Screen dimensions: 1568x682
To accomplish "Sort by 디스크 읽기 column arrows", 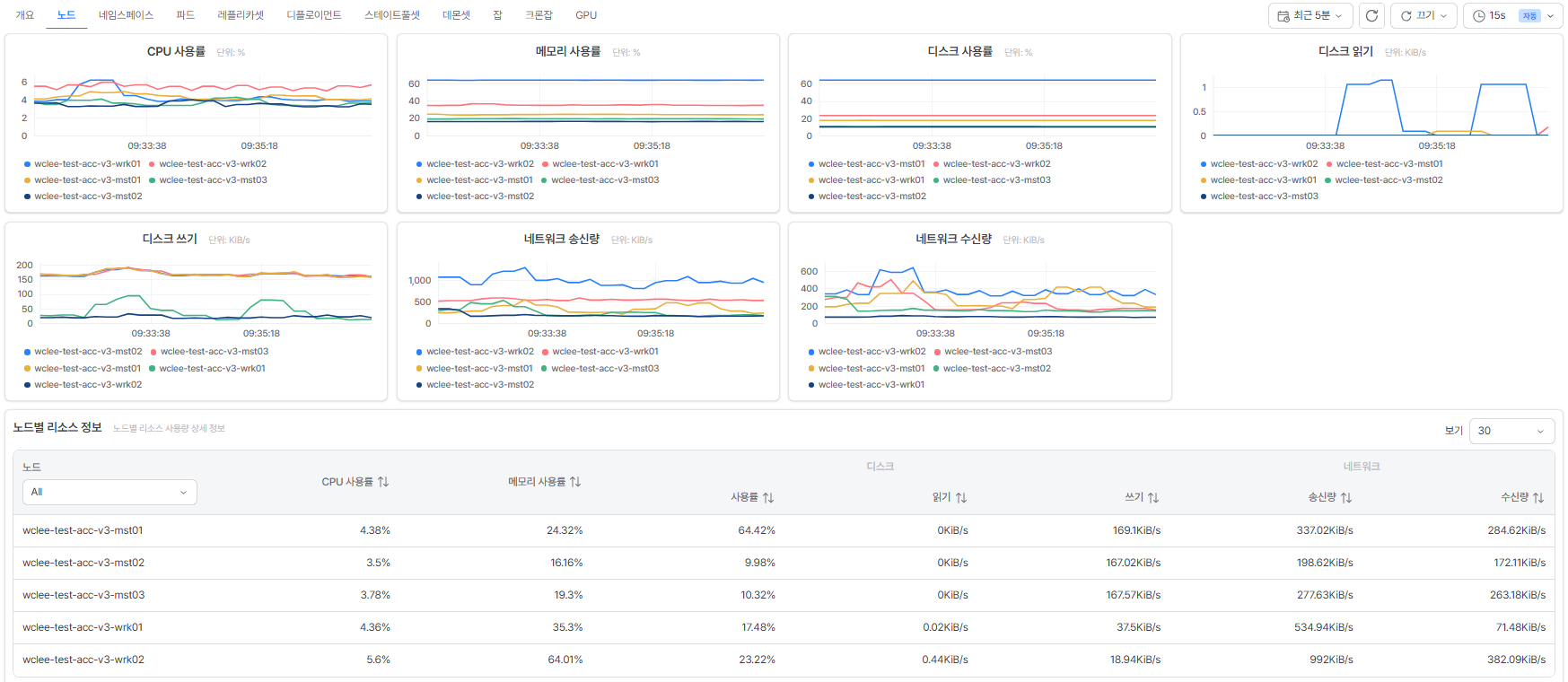I will coord(961,497).
